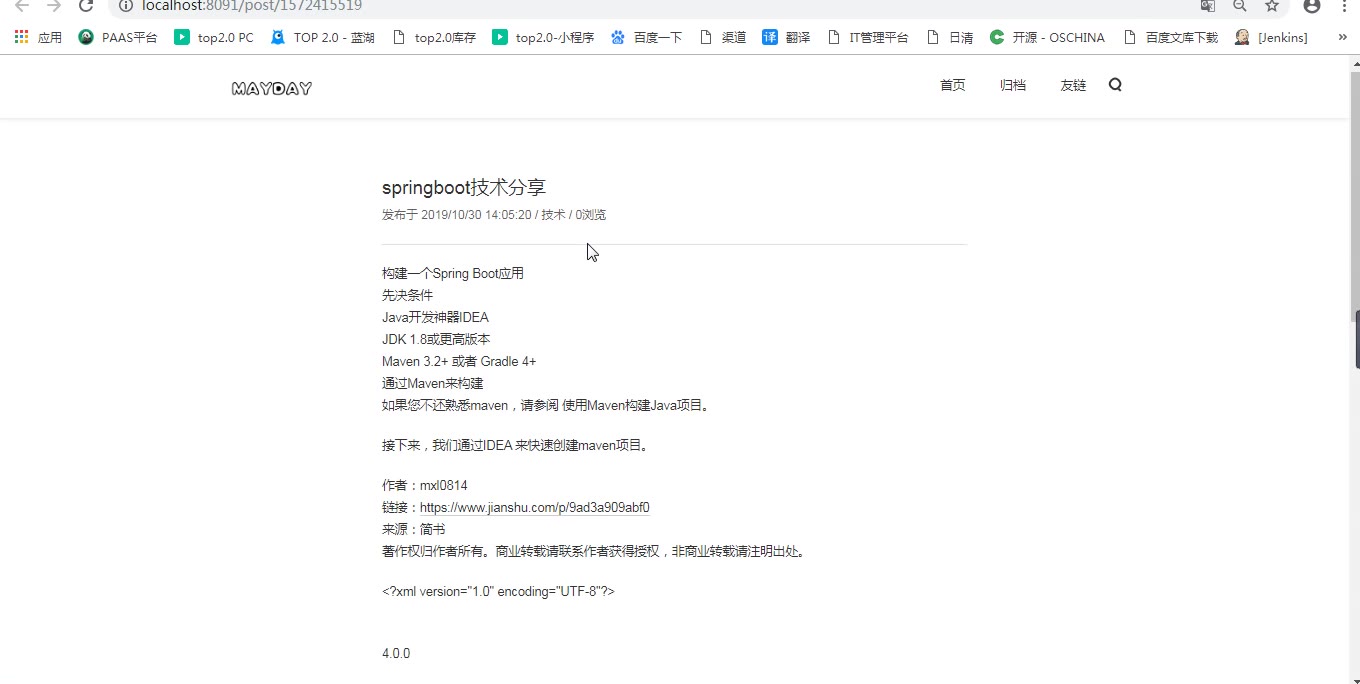Click the 4.0.0 text line
Image resolution: width=1360 pixels, height=684 pixels.
click(396, 653)
